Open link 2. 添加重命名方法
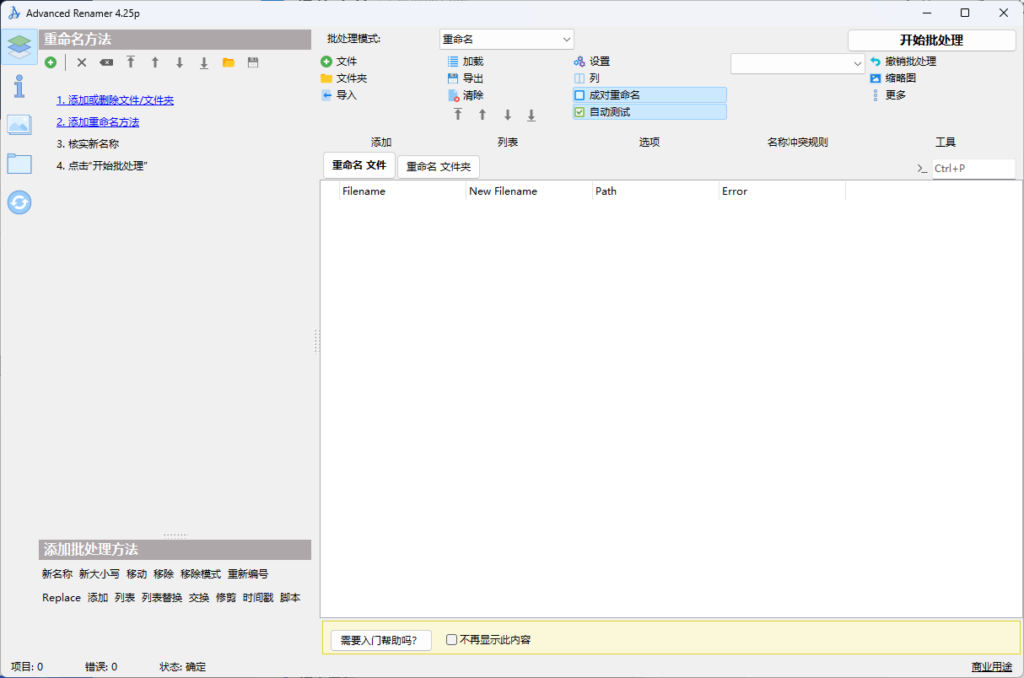This screenshot has height=678, width=1024. (x=98, y=122)
